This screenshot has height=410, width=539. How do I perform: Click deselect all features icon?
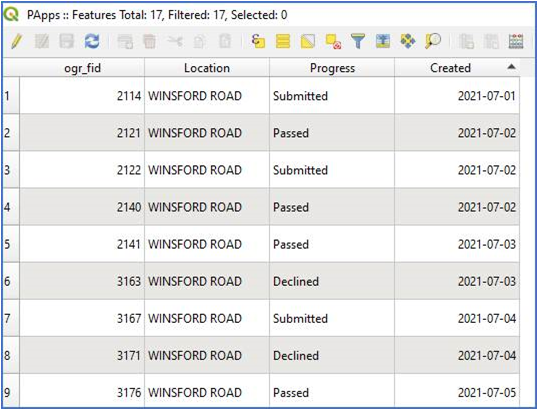click(333, 42)
